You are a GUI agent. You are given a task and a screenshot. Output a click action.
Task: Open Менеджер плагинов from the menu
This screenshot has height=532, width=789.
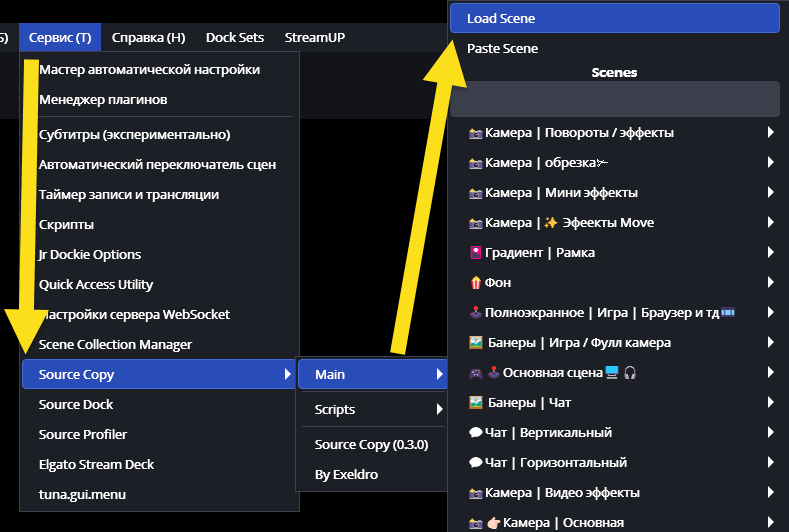102,99
